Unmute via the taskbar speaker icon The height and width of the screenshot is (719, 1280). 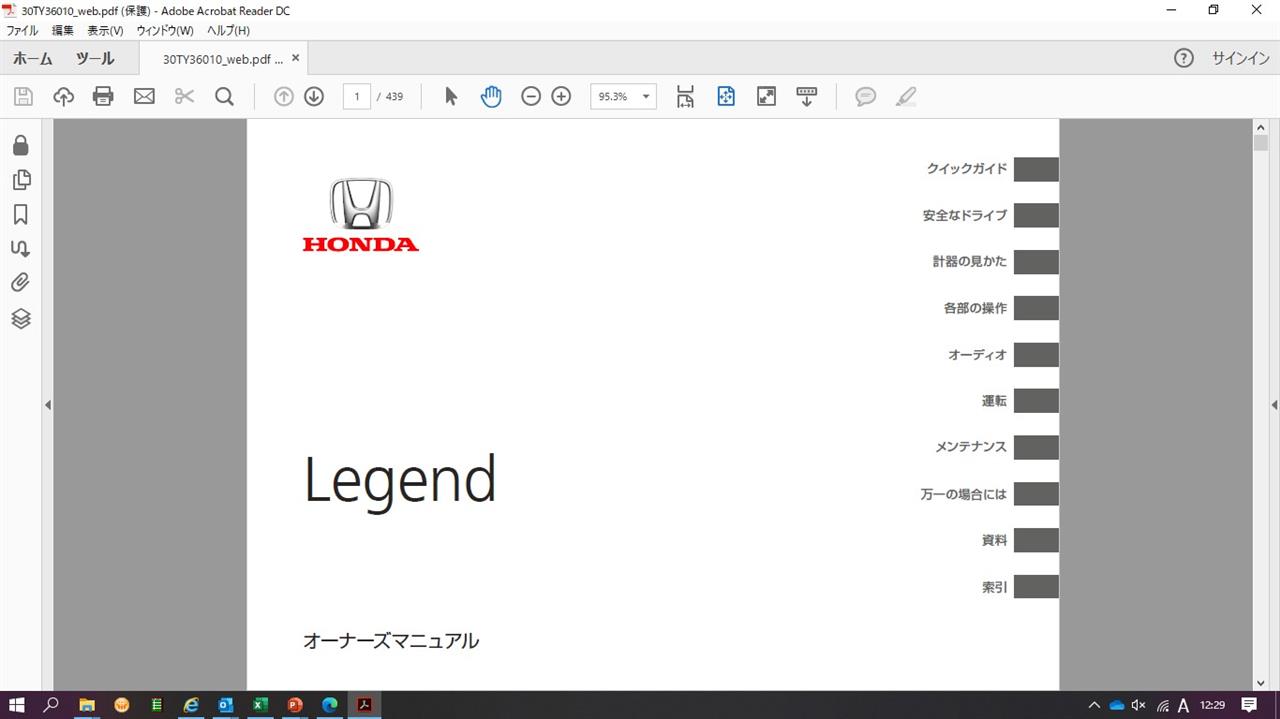click(x=1138, y=705)
